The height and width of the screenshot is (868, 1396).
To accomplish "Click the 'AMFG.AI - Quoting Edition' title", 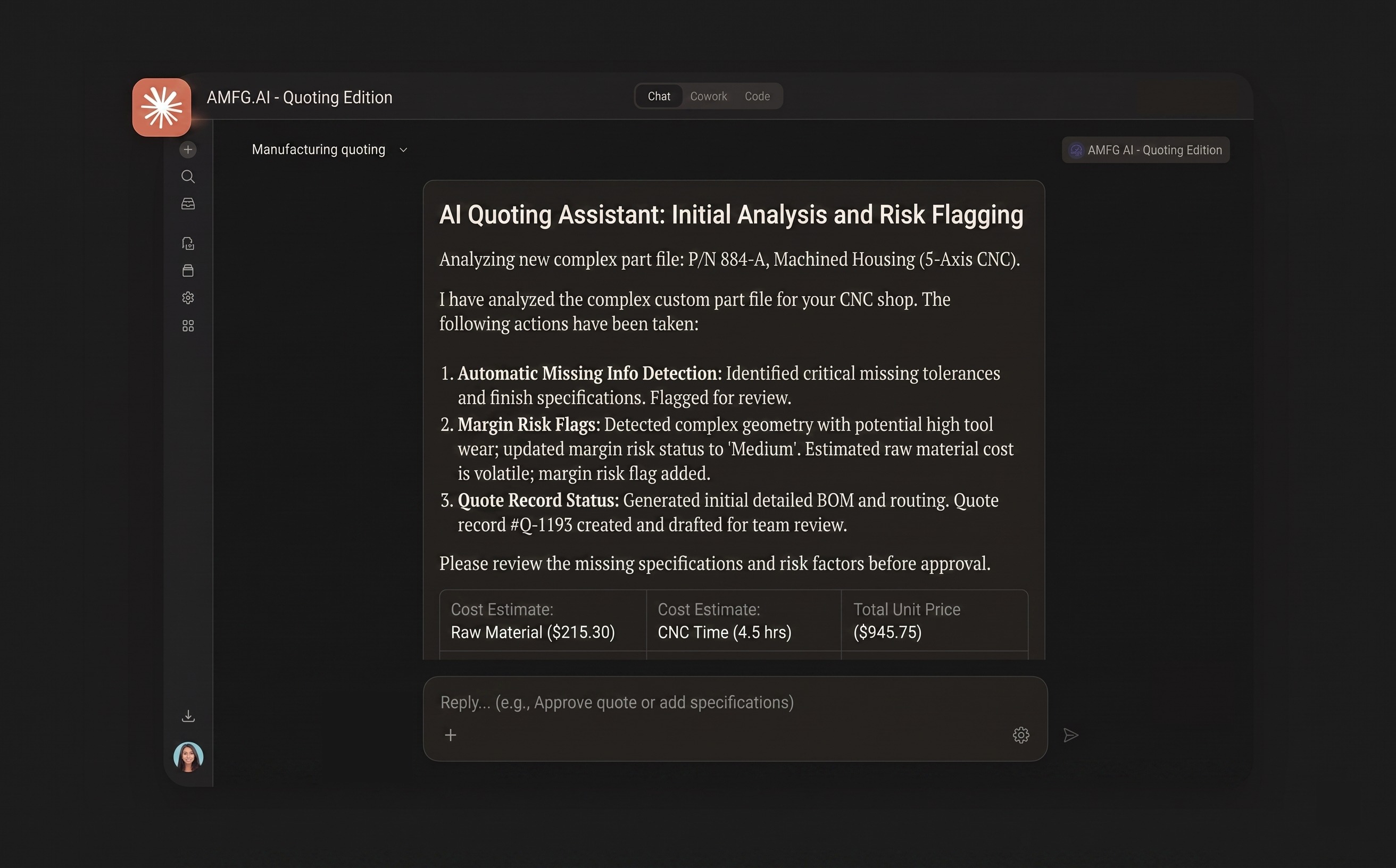I will click(x=299, y=97).
